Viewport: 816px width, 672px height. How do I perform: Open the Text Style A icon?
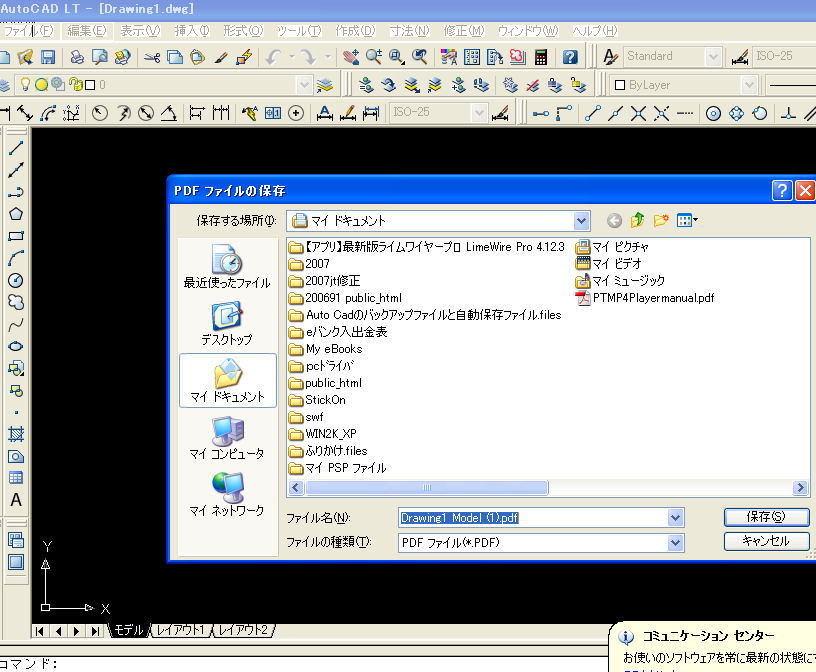point(609,57)
